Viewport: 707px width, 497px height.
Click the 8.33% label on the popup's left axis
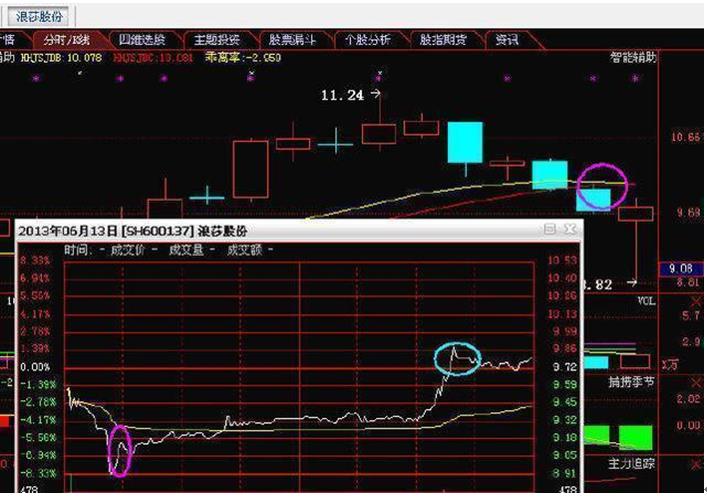pos(34,260)
